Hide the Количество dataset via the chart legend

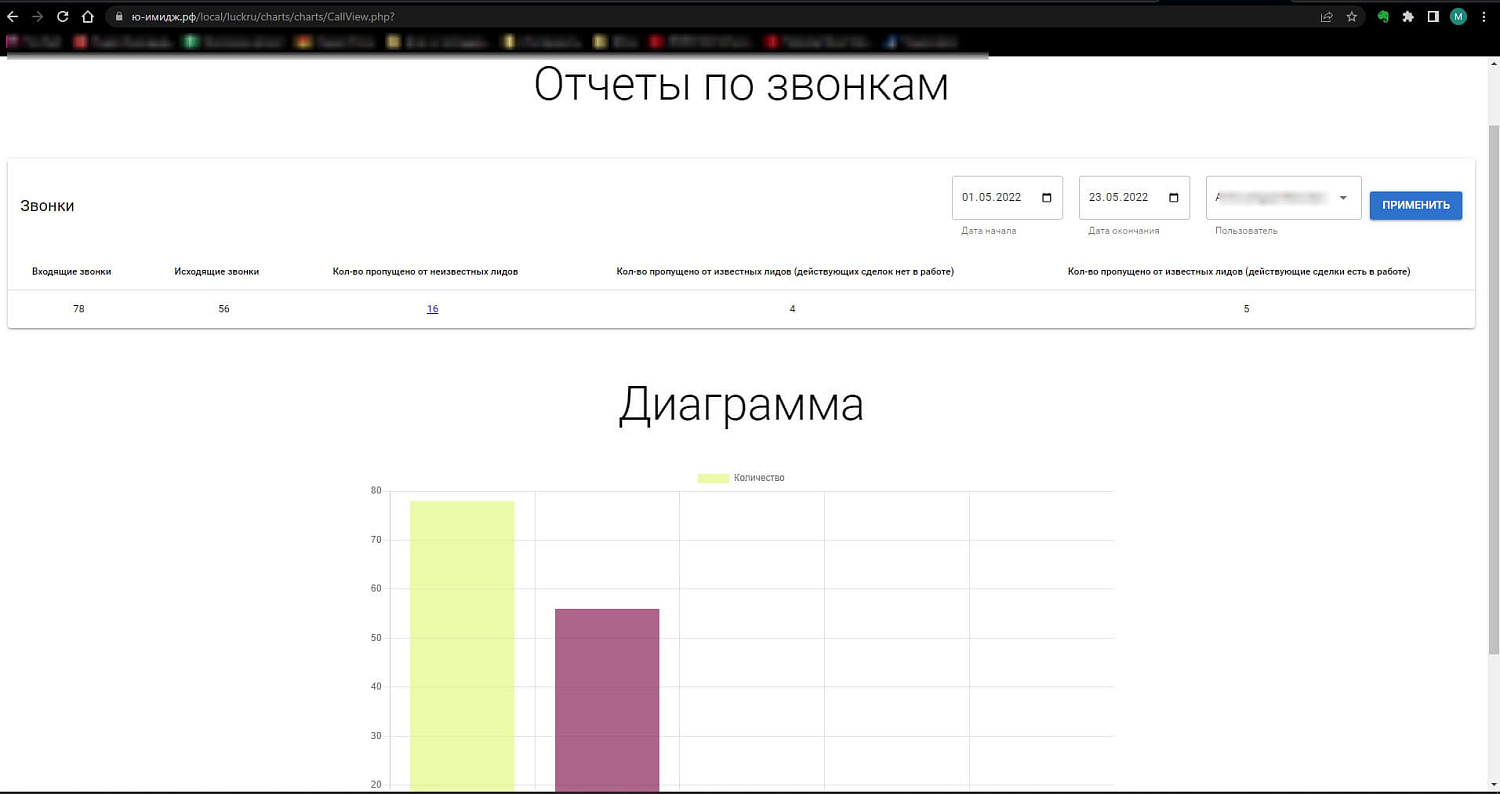point(758,478)
